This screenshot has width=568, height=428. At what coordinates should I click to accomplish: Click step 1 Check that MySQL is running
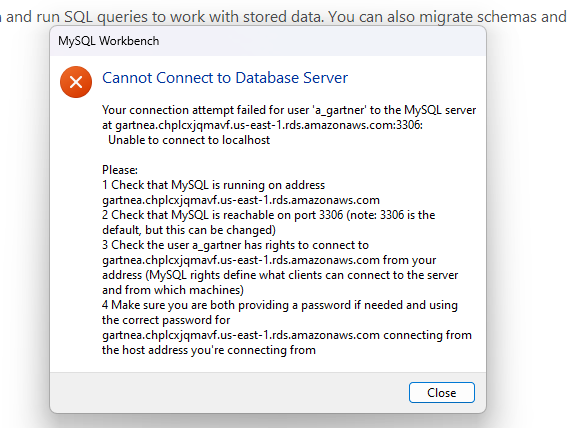click(x=214, y=185)
